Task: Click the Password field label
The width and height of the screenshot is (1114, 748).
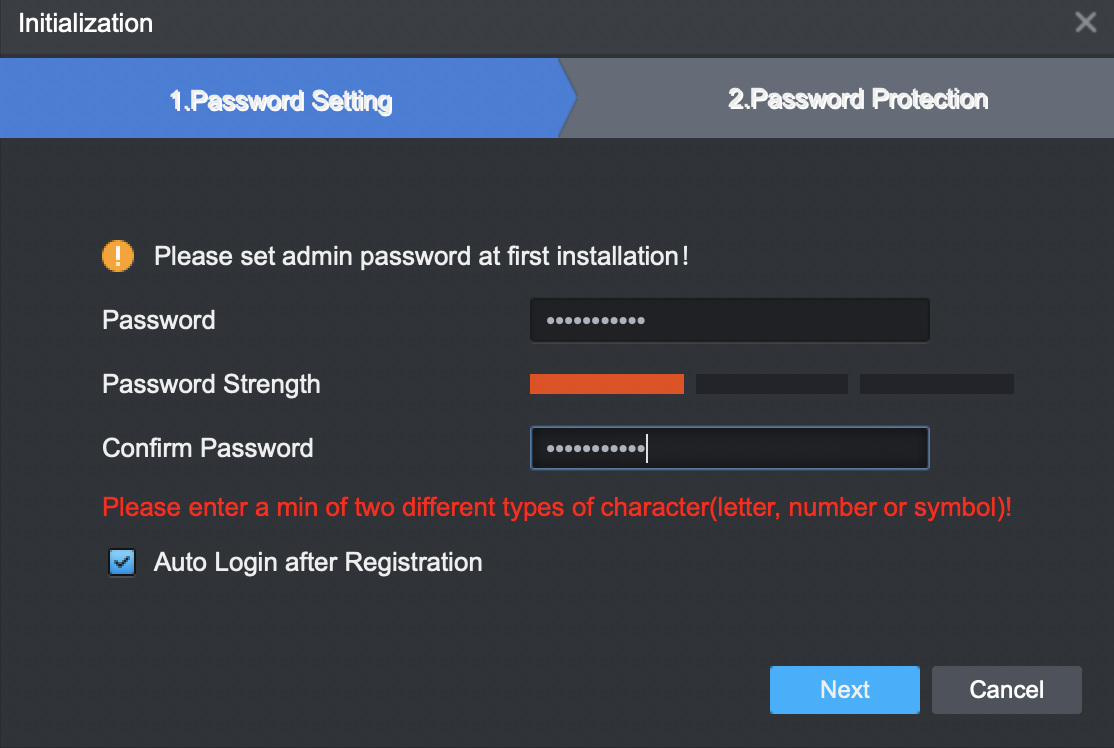Action: [159, 320]
